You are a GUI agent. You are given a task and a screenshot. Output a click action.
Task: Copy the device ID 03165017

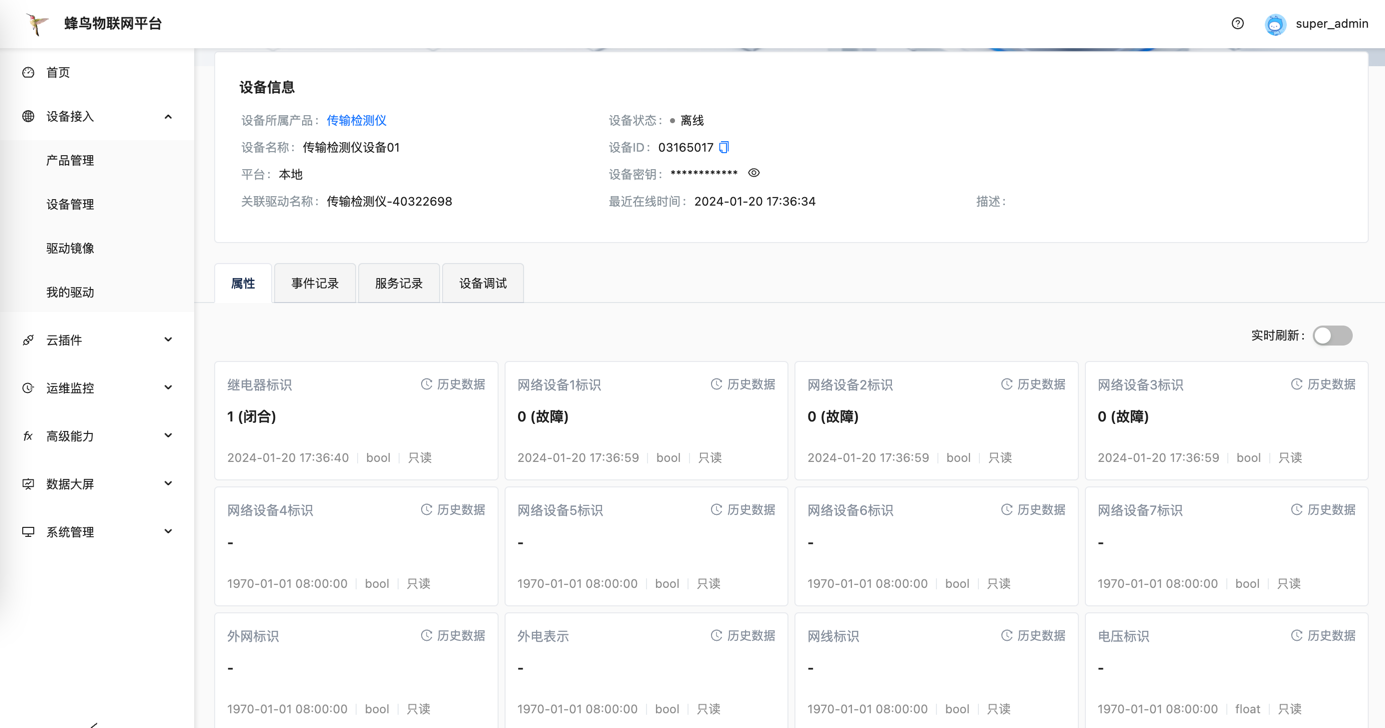pos(724,147)
